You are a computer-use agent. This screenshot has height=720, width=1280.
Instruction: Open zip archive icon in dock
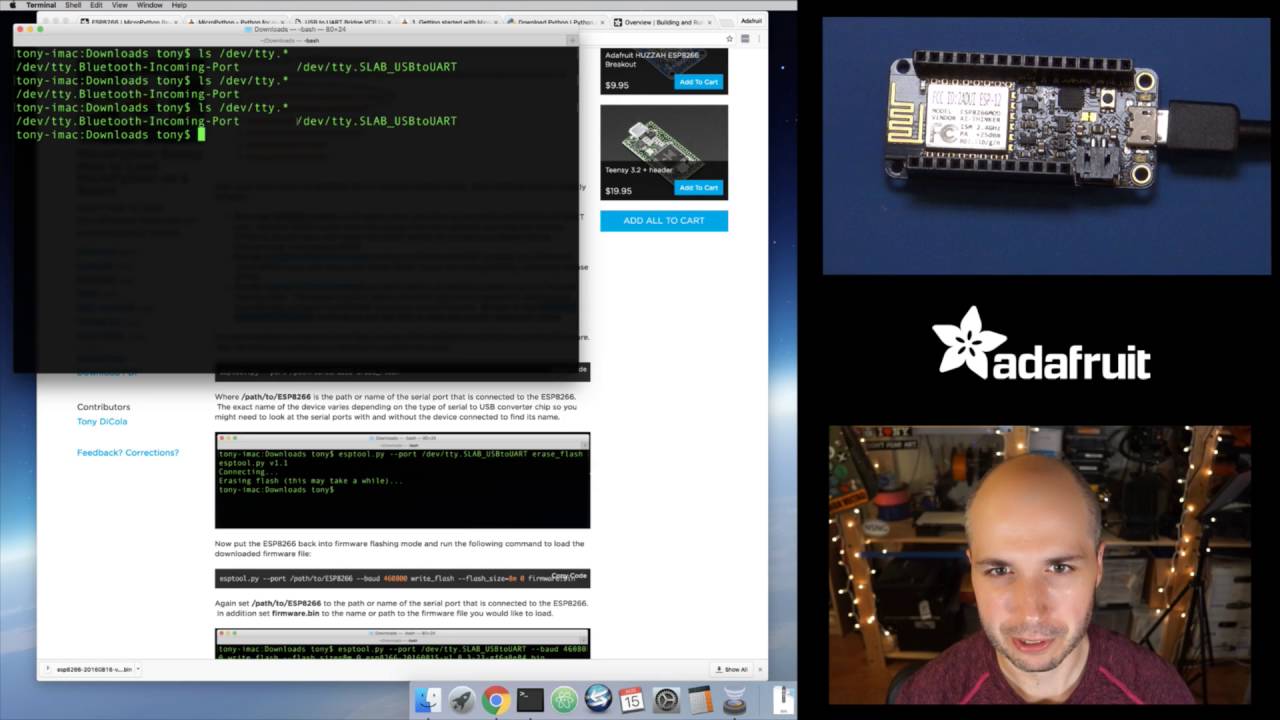pos(783,699)
